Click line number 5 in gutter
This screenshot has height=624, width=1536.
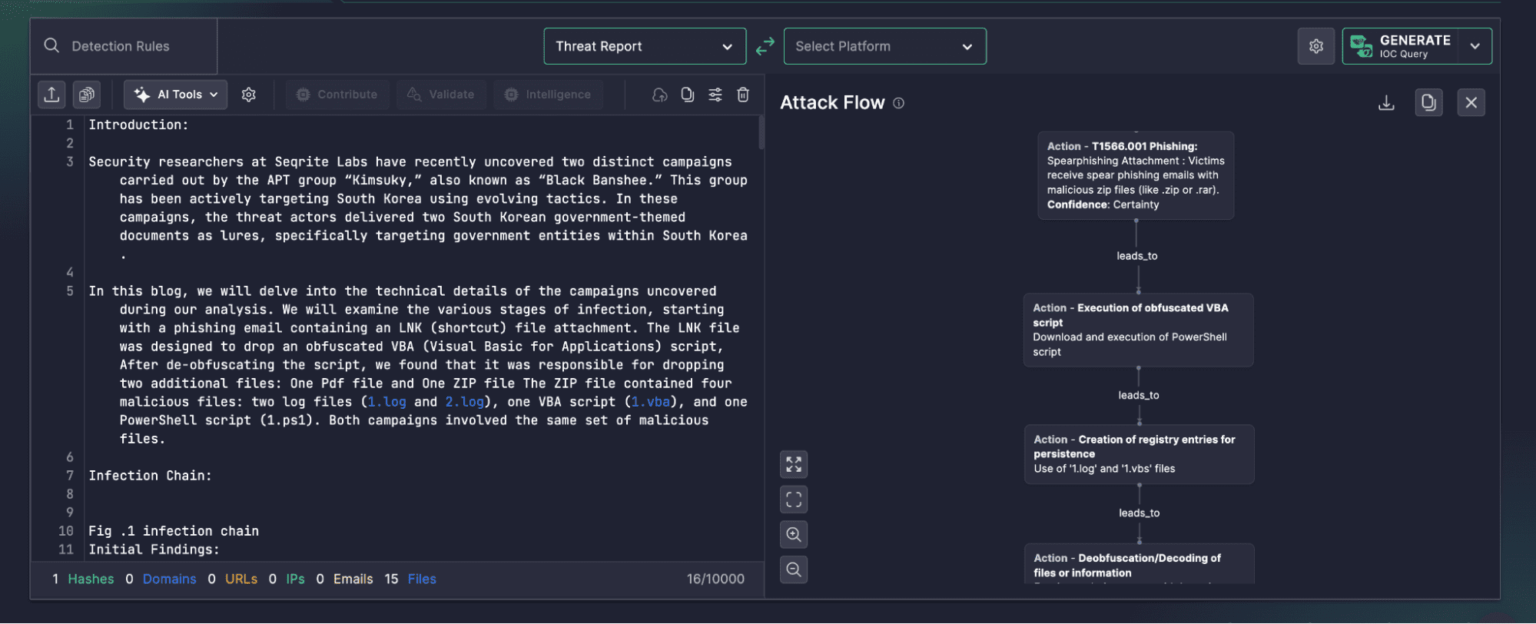70,291
